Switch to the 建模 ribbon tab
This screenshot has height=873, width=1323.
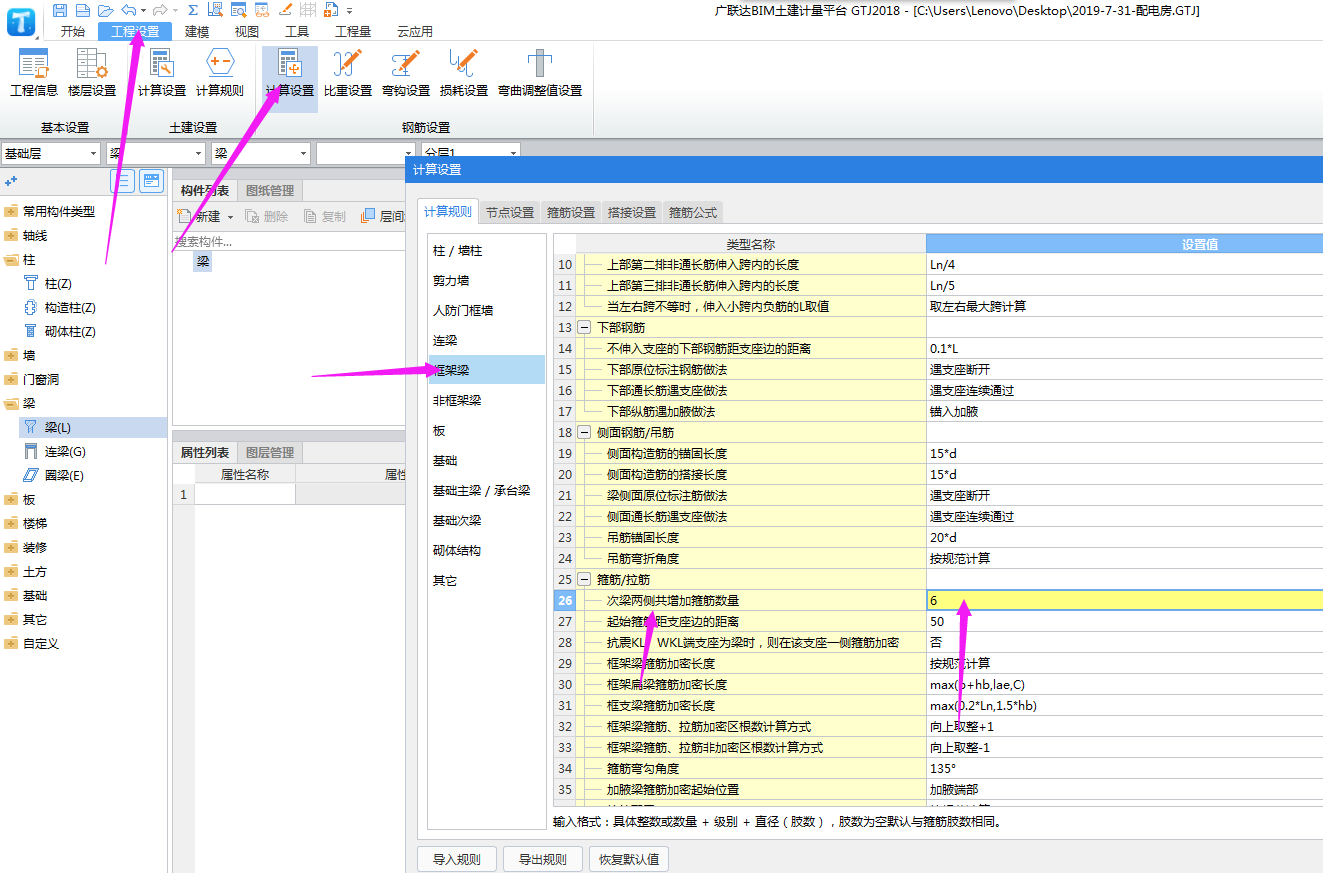point(197,31)
